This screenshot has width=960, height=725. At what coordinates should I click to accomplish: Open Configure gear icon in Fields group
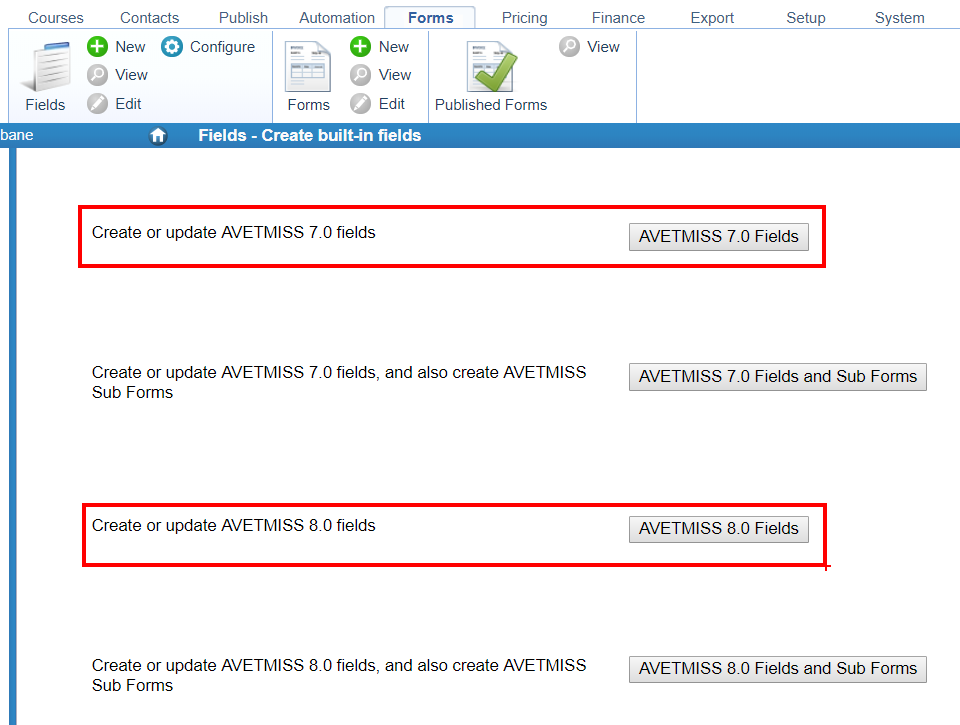pos(172,47)
